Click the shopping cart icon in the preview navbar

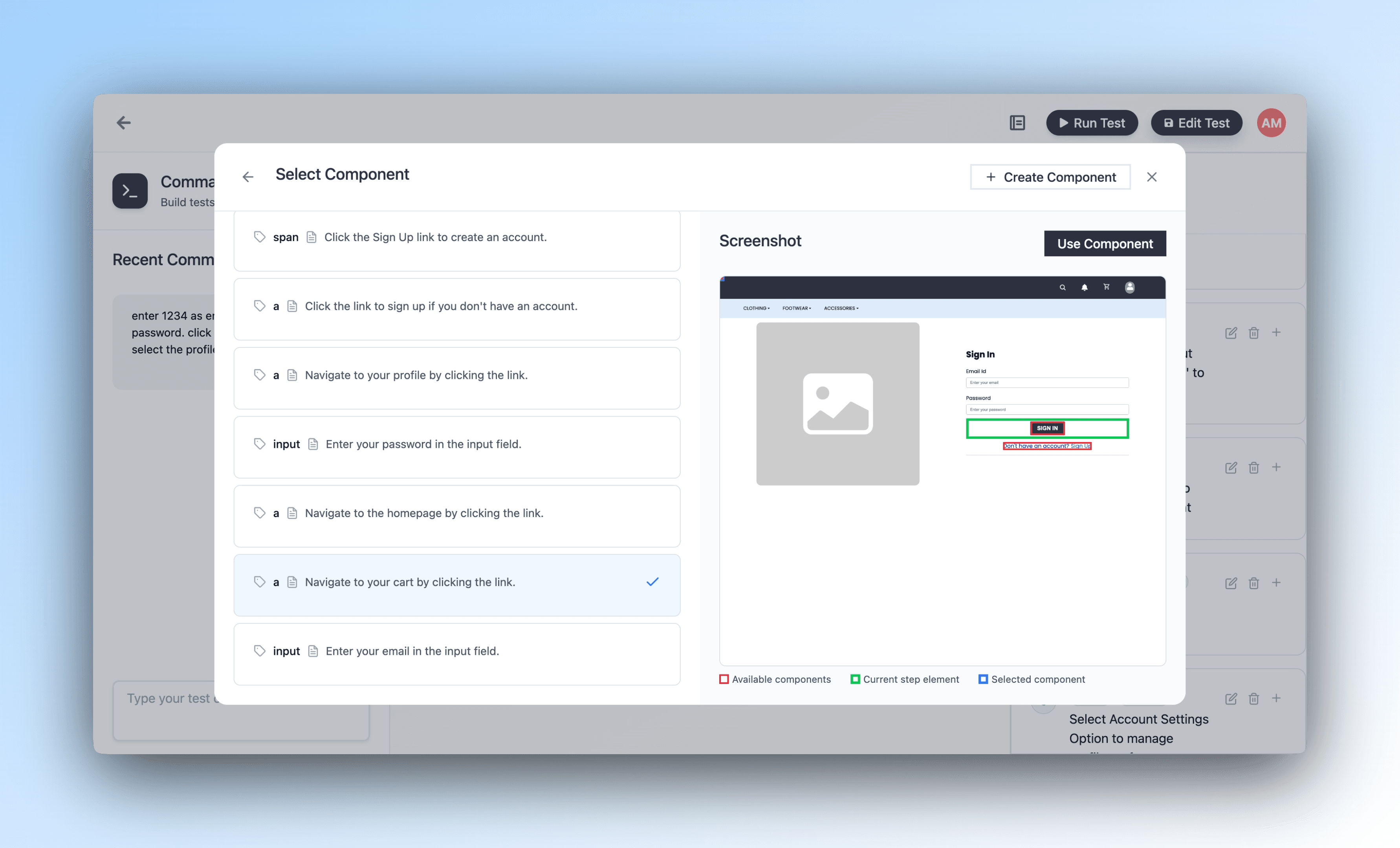tap(1107, 287)
